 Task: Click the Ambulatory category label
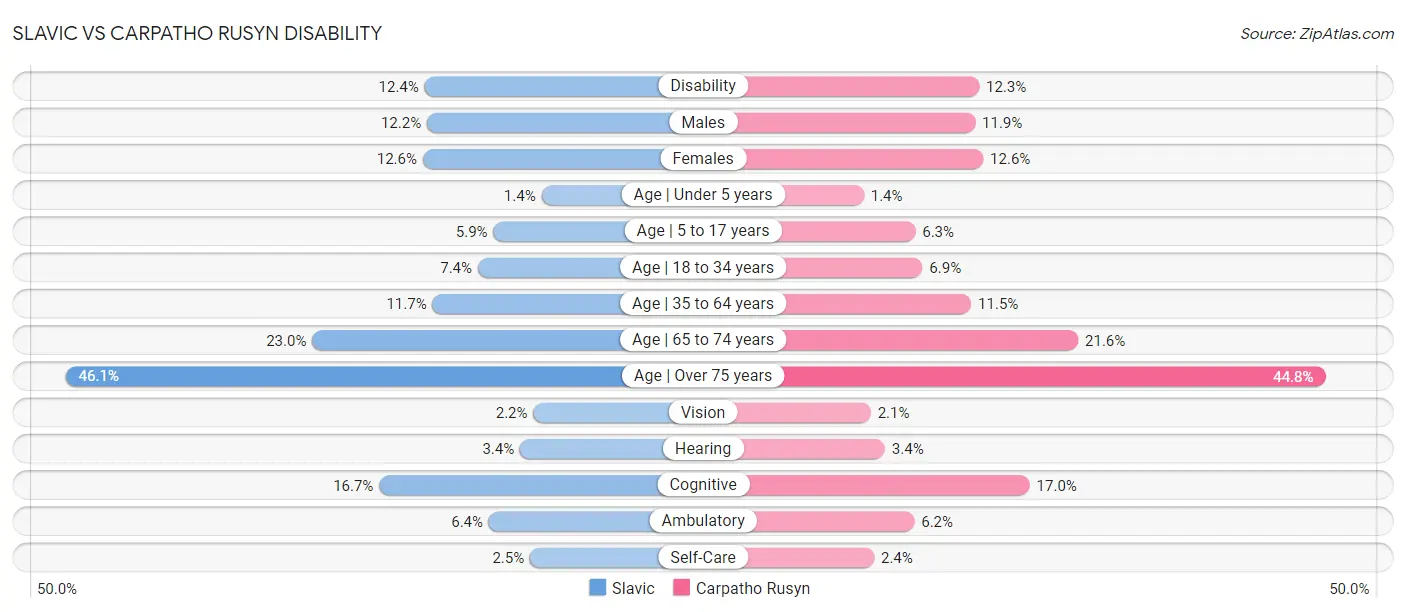pos(703,521)
